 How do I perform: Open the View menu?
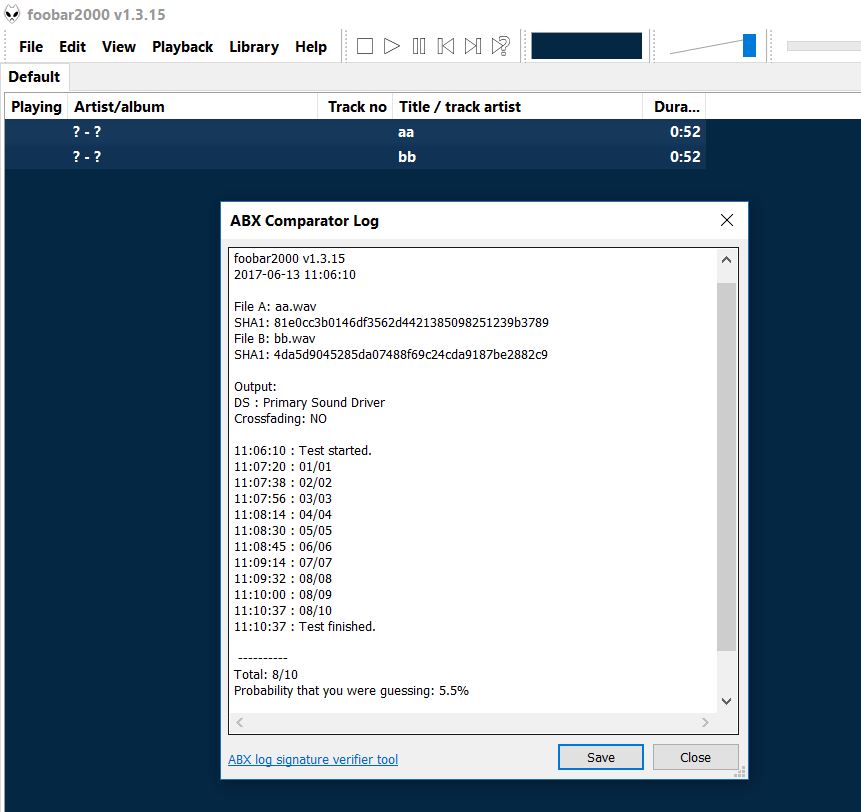(119, 47)
